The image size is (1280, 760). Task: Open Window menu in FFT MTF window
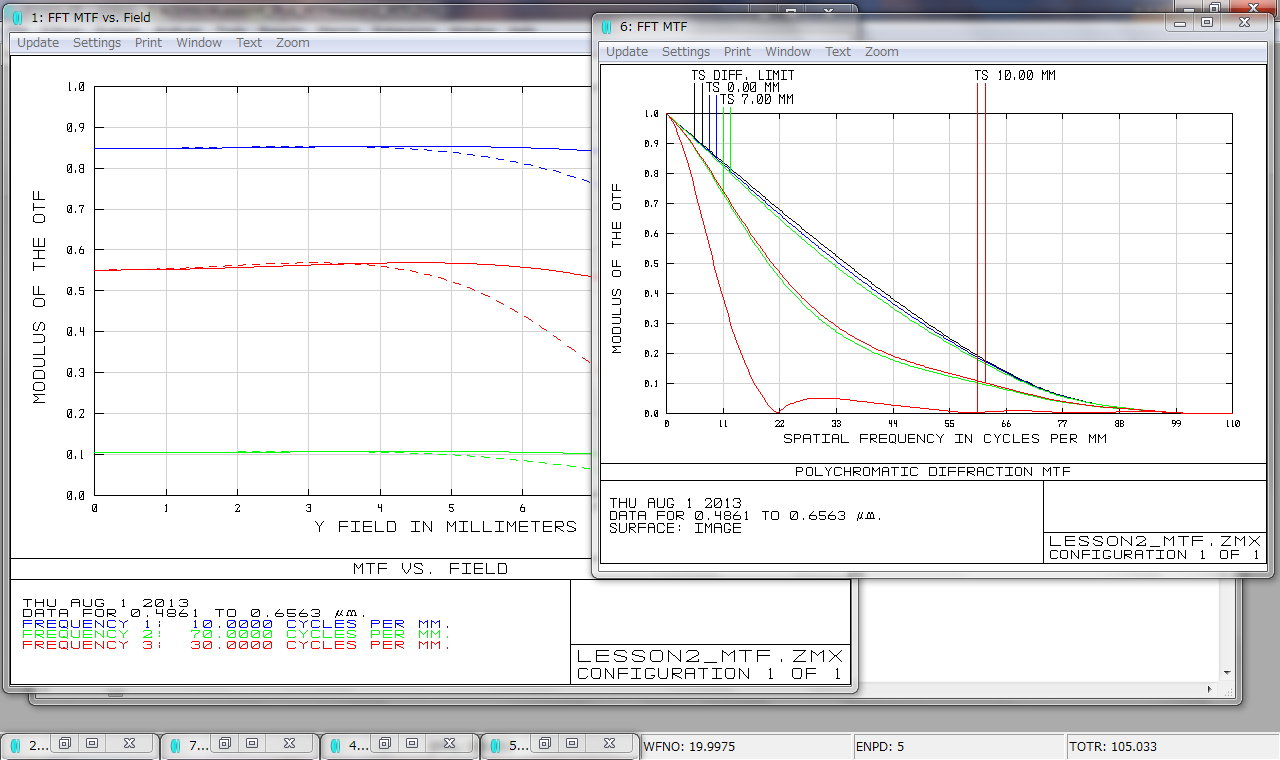(788, 52)
